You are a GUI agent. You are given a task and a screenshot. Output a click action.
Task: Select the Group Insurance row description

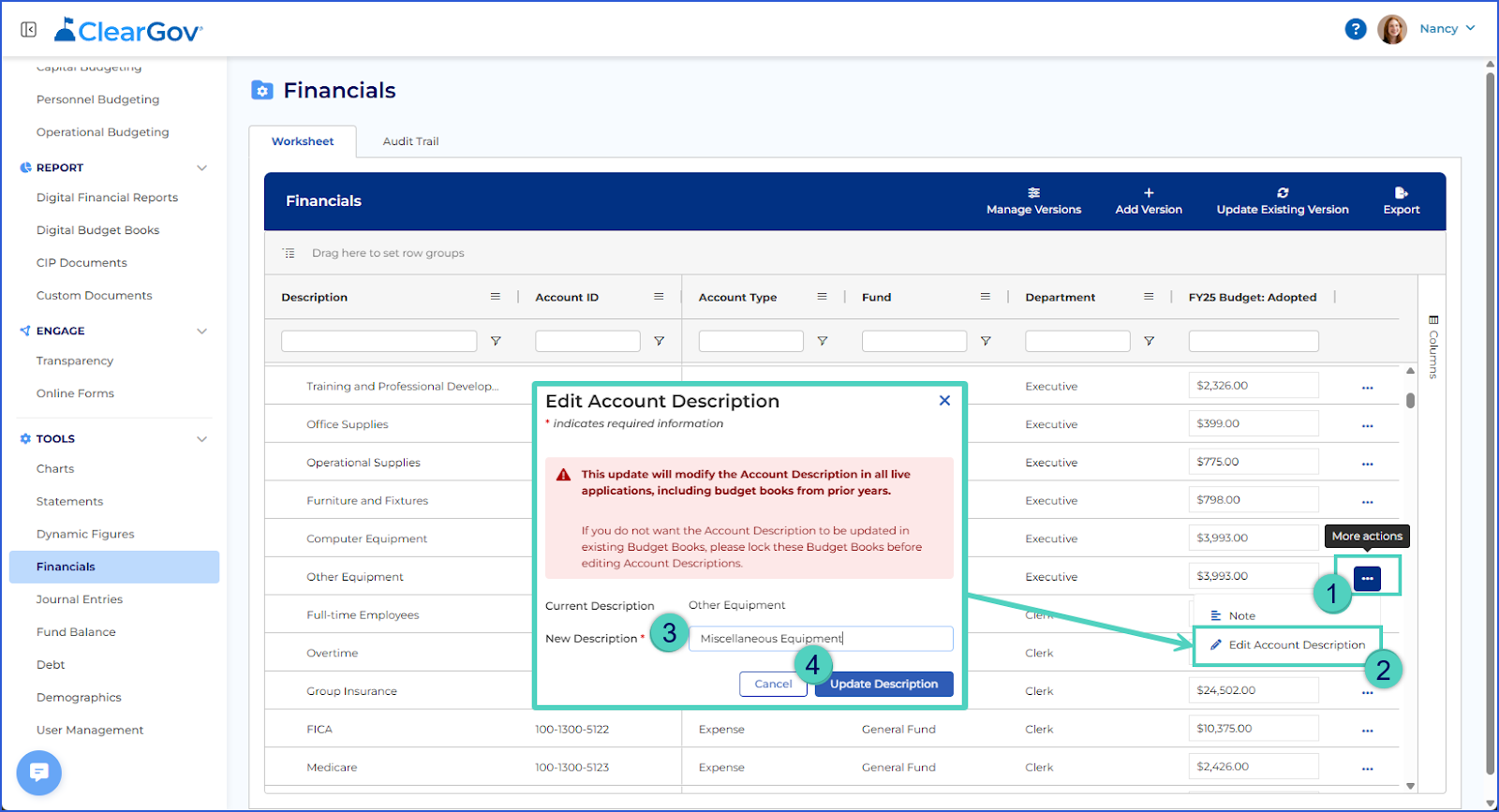tap(351, 691)
